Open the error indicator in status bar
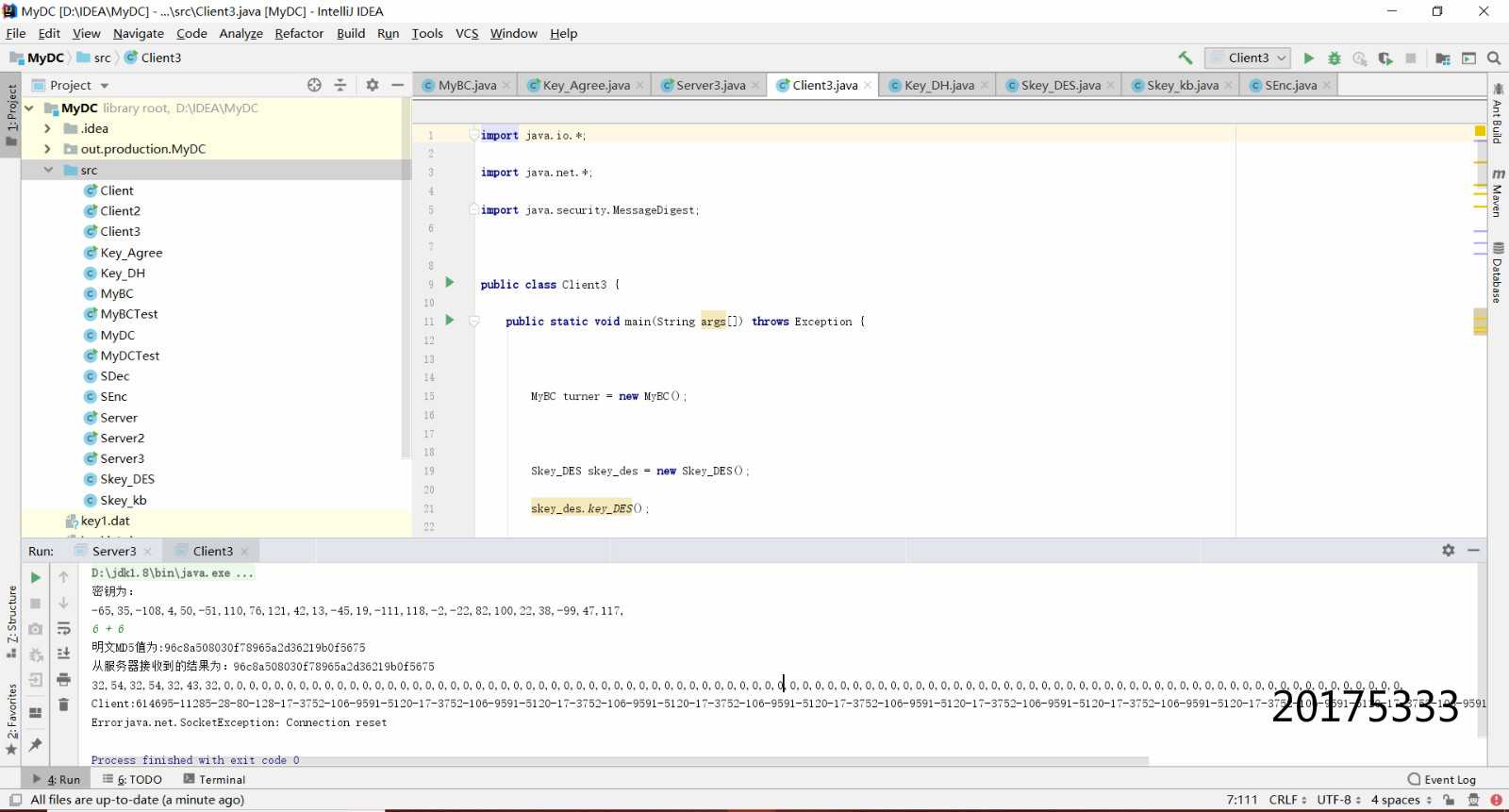The width and height of the screenshot is (1509, 812). coord(1497,800)
